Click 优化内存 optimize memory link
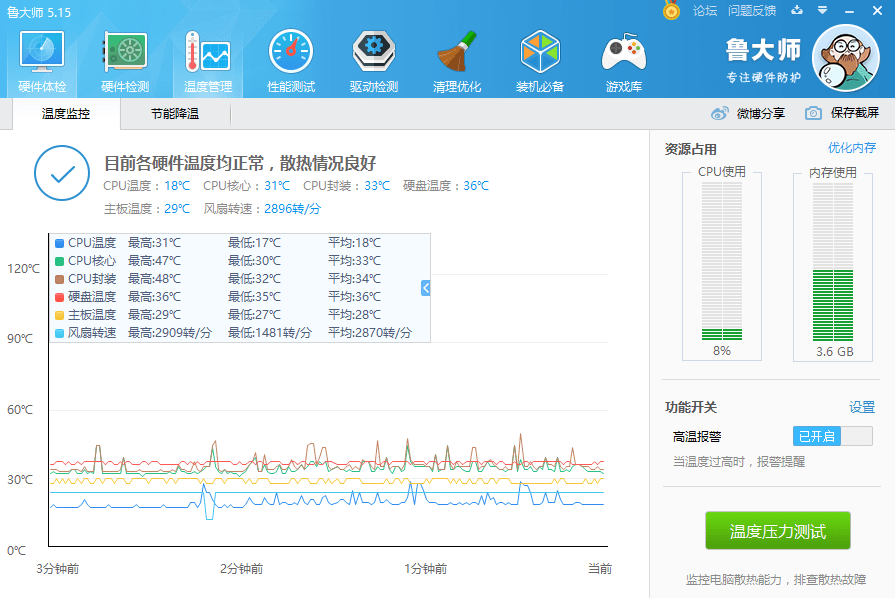 point(852,148)
